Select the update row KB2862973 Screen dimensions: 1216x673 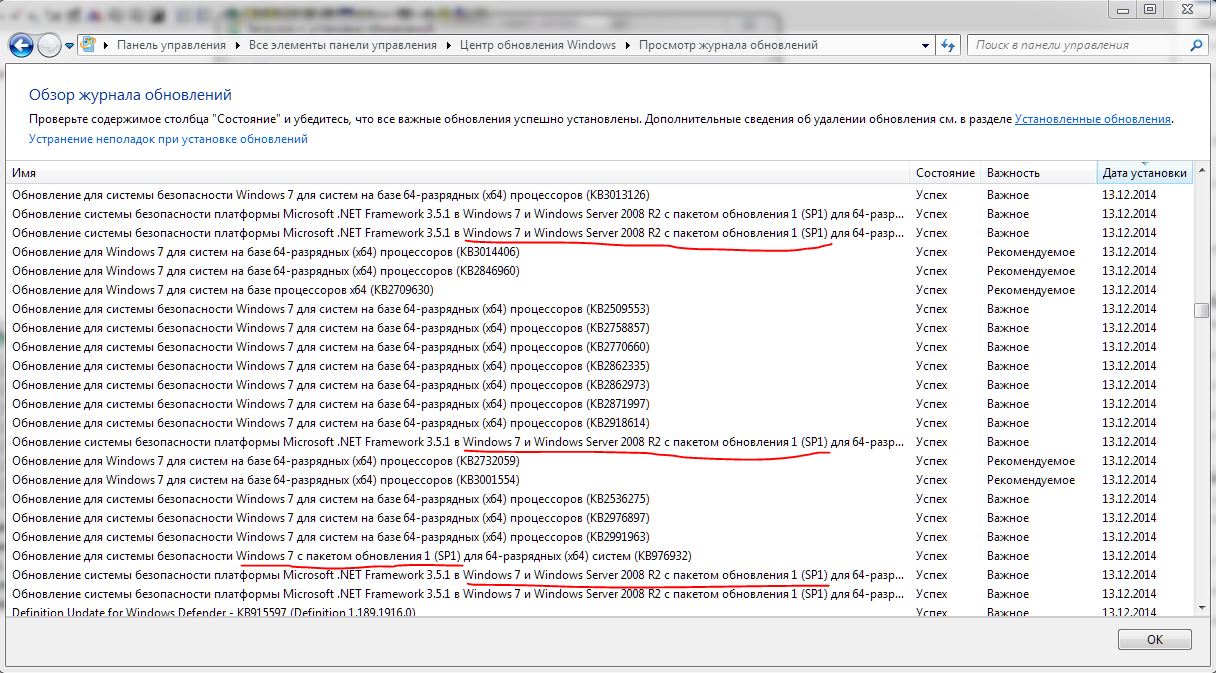[x=600, y=385]
